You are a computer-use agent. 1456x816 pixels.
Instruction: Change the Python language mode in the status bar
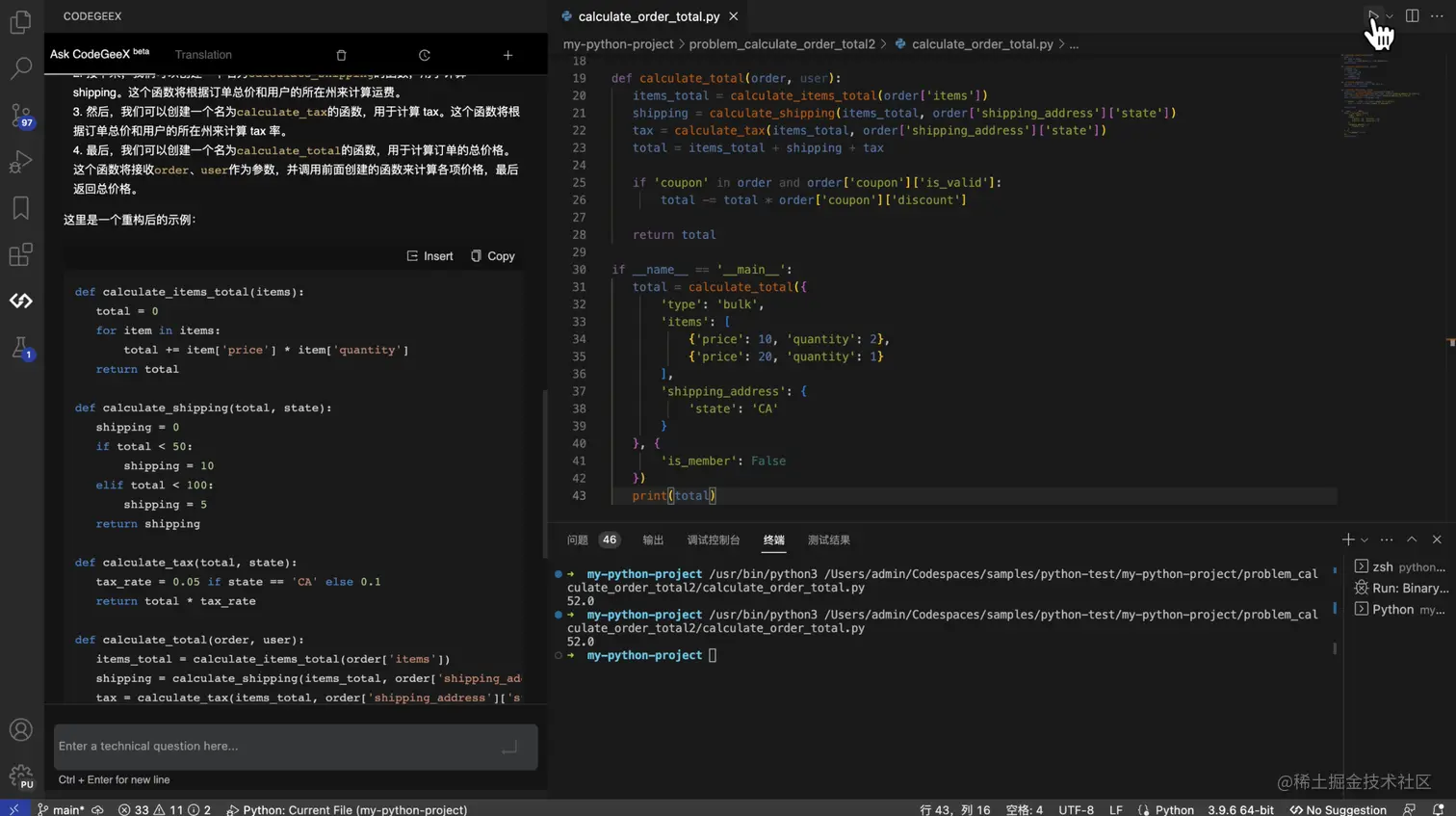point(1174,809)
